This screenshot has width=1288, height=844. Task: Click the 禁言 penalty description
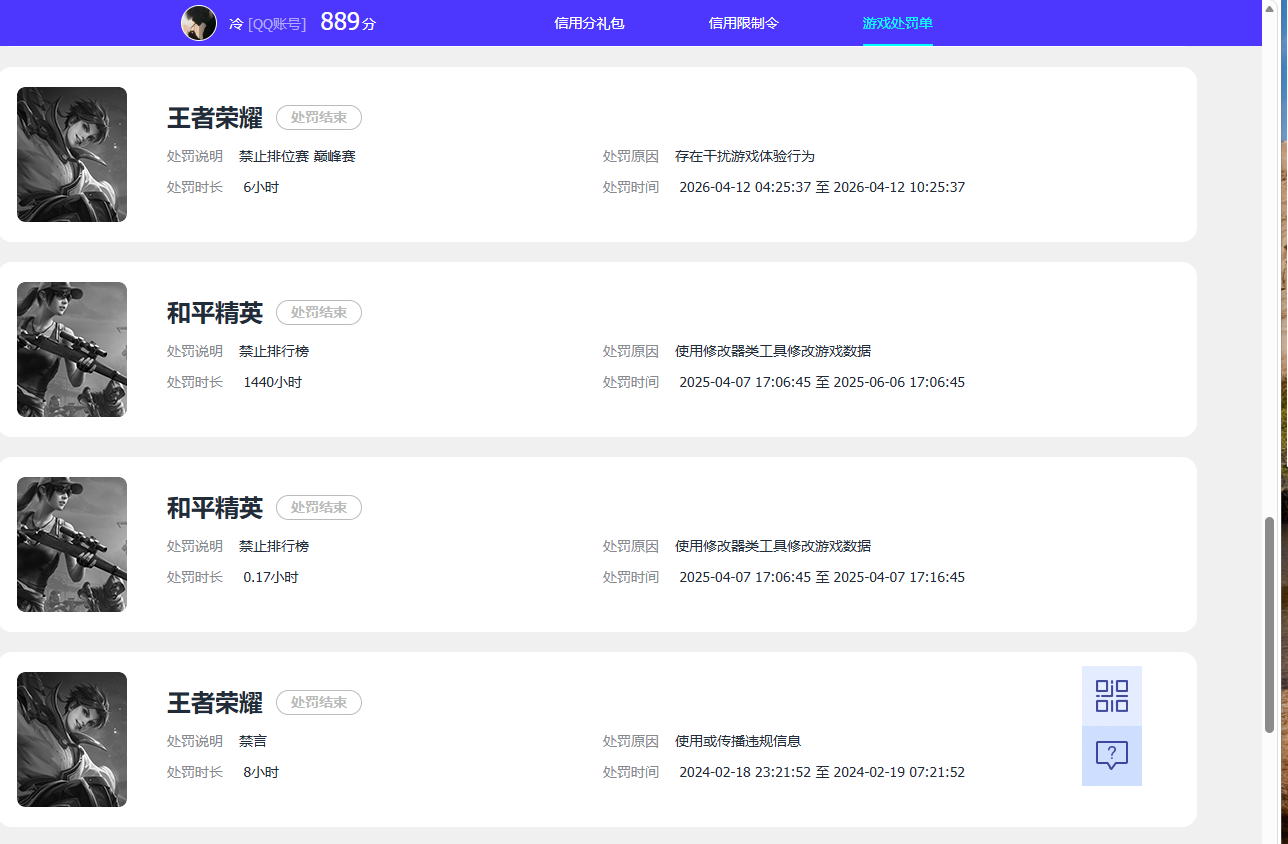point(253,741)
